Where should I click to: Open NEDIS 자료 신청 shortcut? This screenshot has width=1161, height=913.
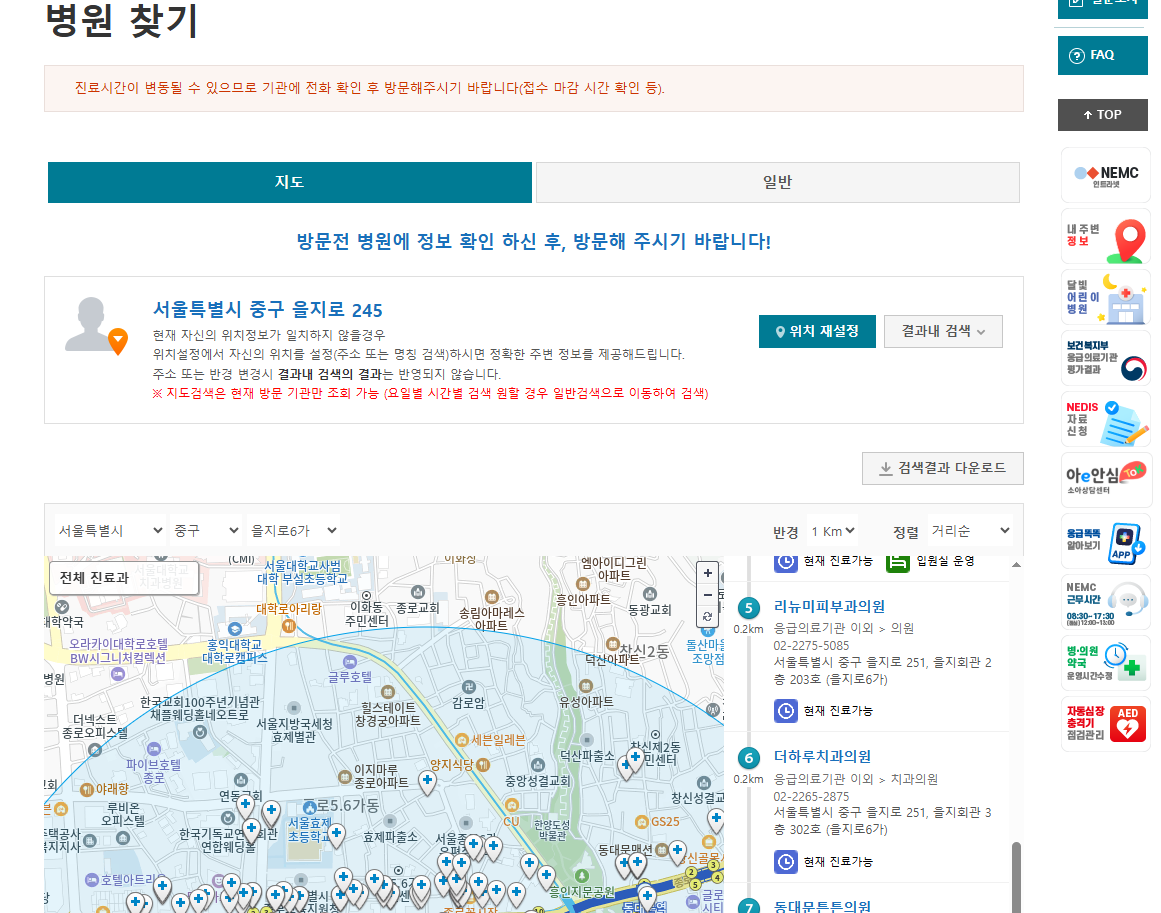[1105, 419]
